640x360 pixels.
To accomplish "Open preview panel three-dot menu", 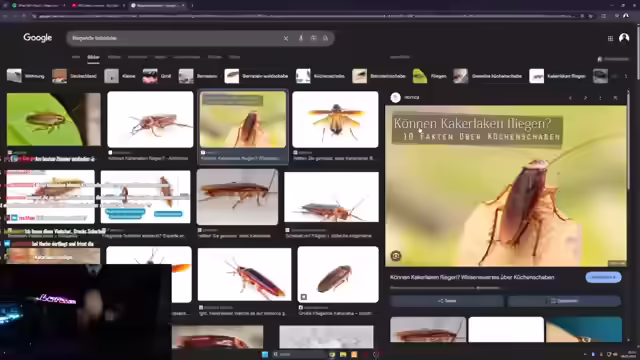I will 600,98.
